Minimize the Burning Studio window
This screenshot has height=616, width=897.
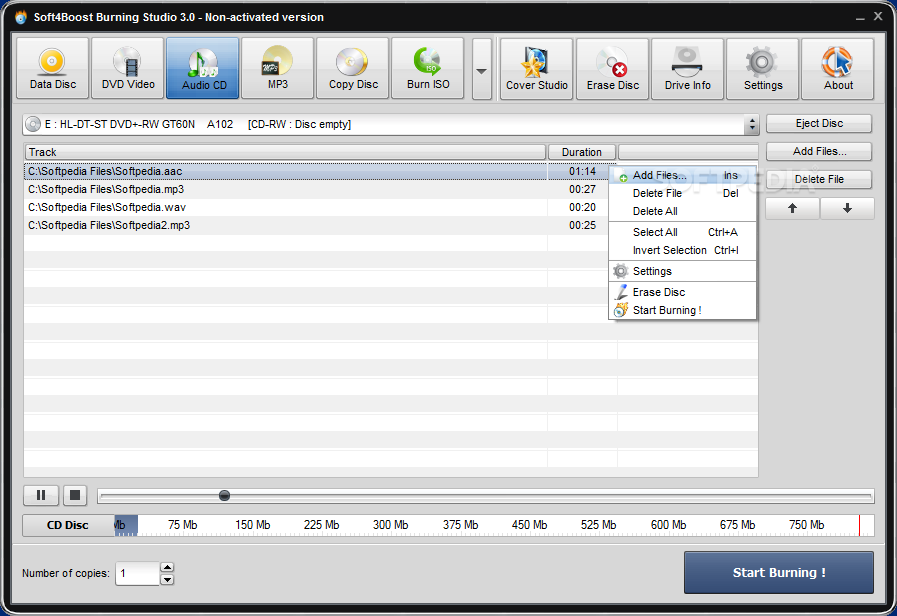tap(860, 18)
